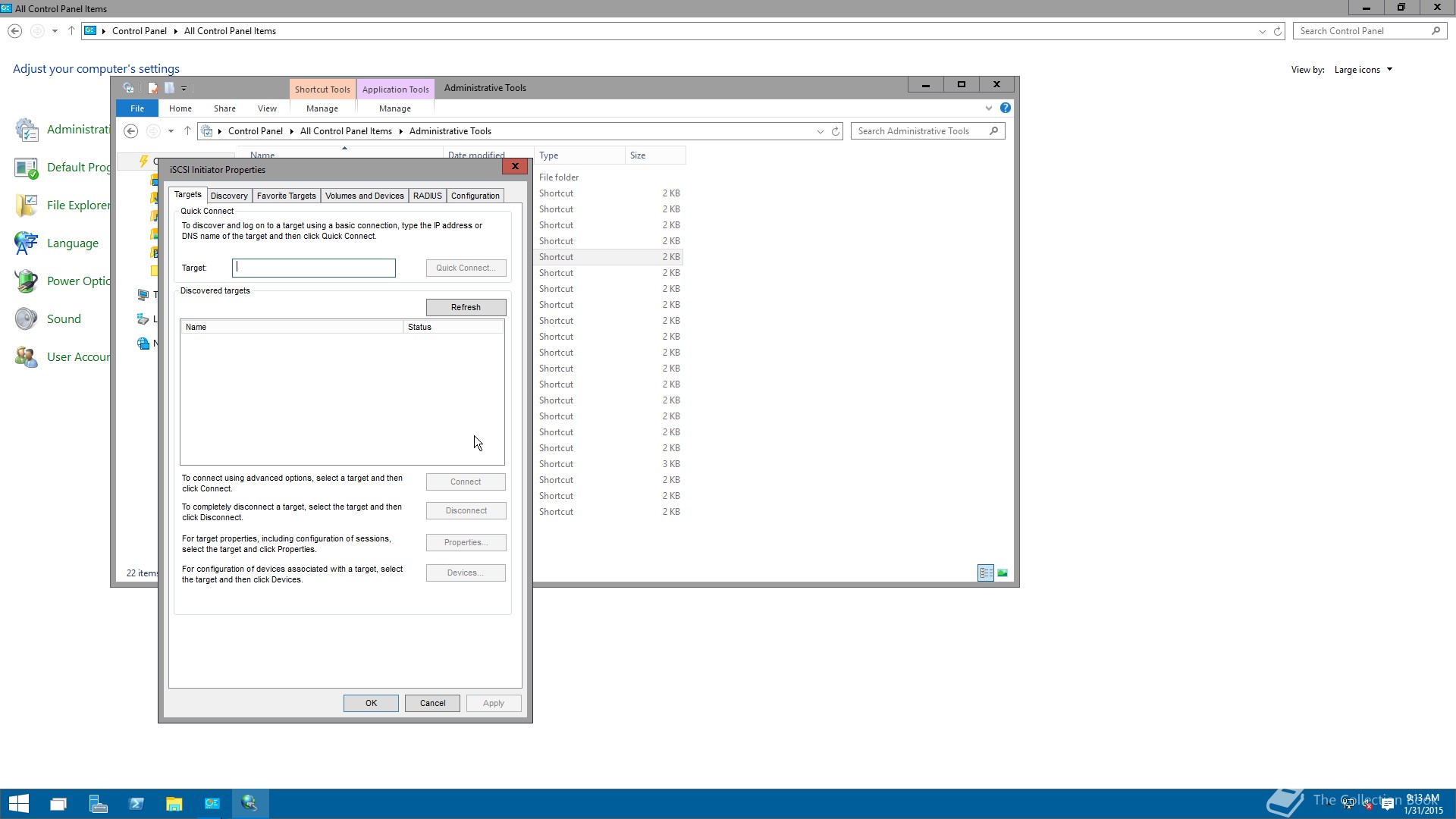Click the Properties quick access toolbar icon
The width and height of the screenshot is (1456, 819).
153,88
